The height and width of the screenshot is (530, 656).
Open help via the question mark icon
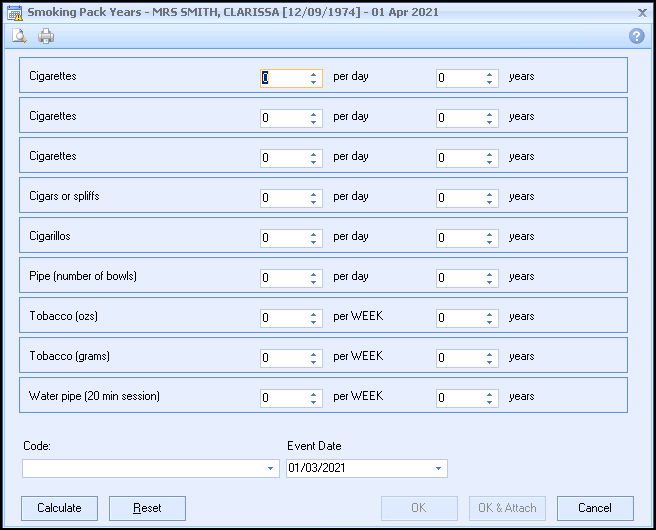(x=636, y=36)
